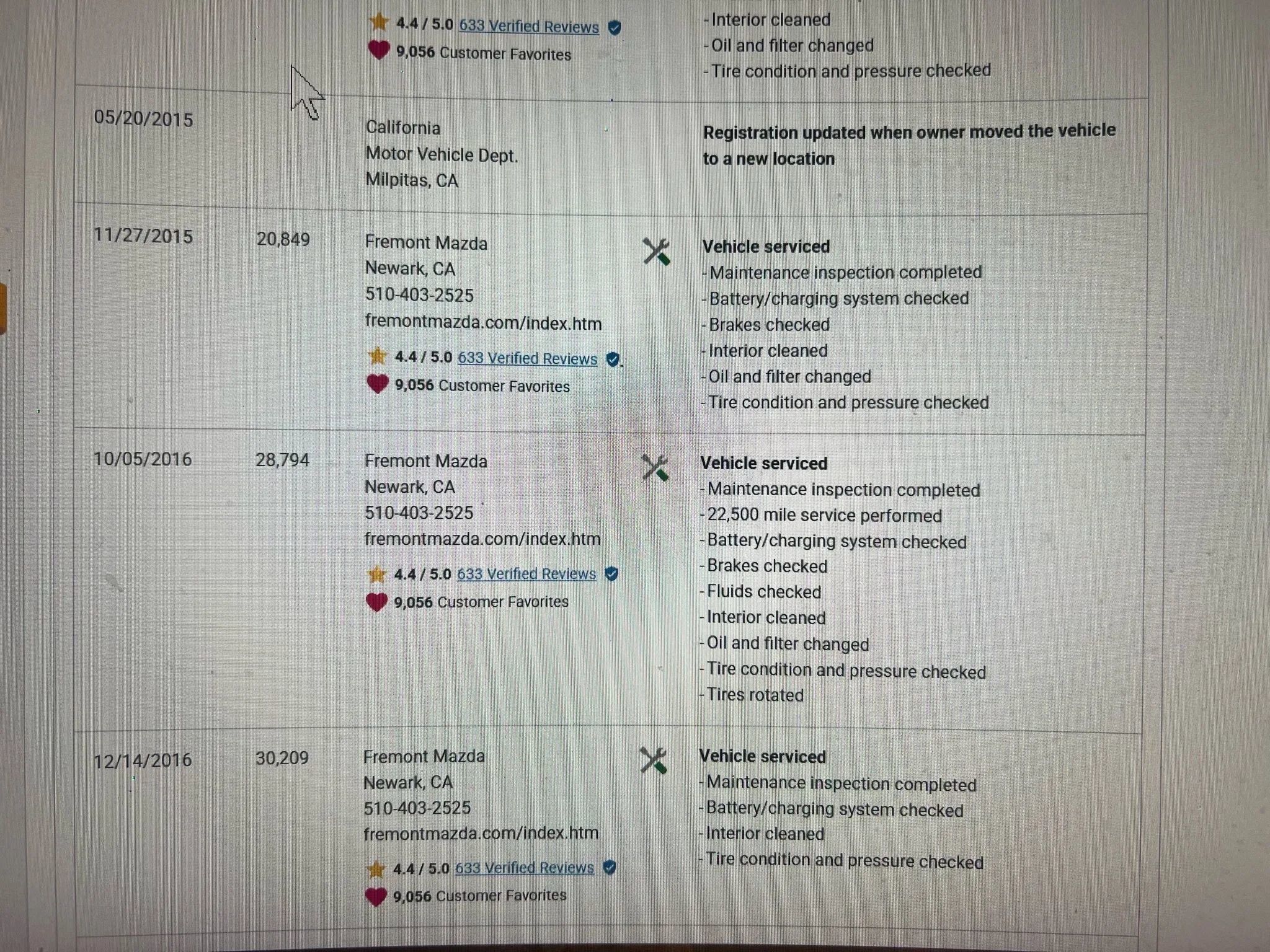Image resolution: width=1270 pixels, height=952 pixels.
Task: Click the red heart in the topmost entry
Action: [378, 50]
